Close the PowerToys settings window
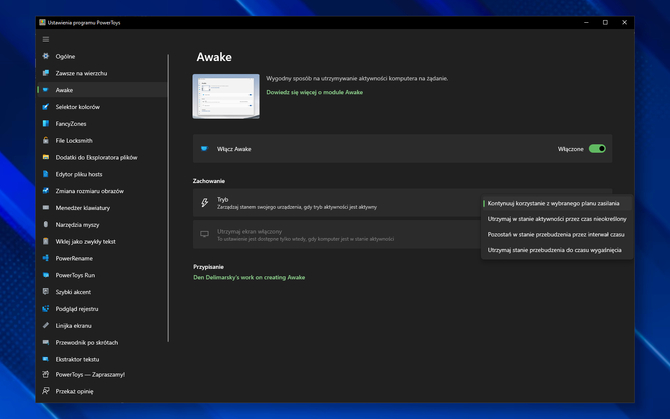This screenshot has height=419, width=670. tap(624, 22)
